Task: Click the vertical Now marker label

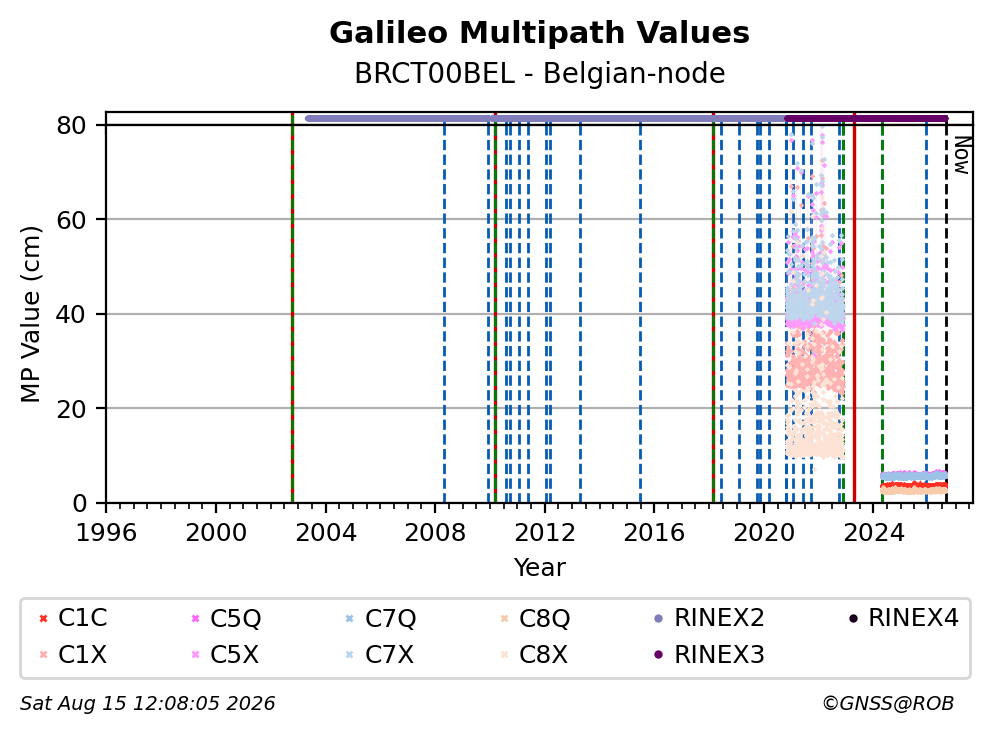Action: 962,156
